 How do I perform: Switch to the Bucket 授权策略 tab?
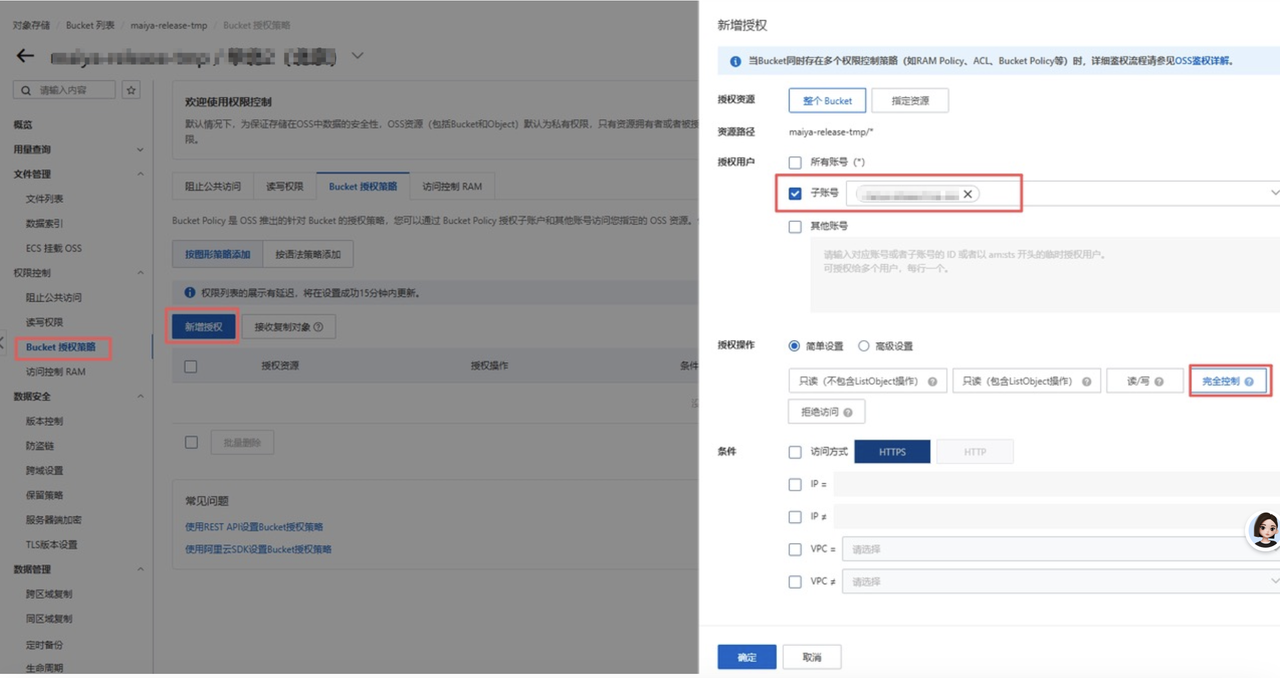(363, 186)
